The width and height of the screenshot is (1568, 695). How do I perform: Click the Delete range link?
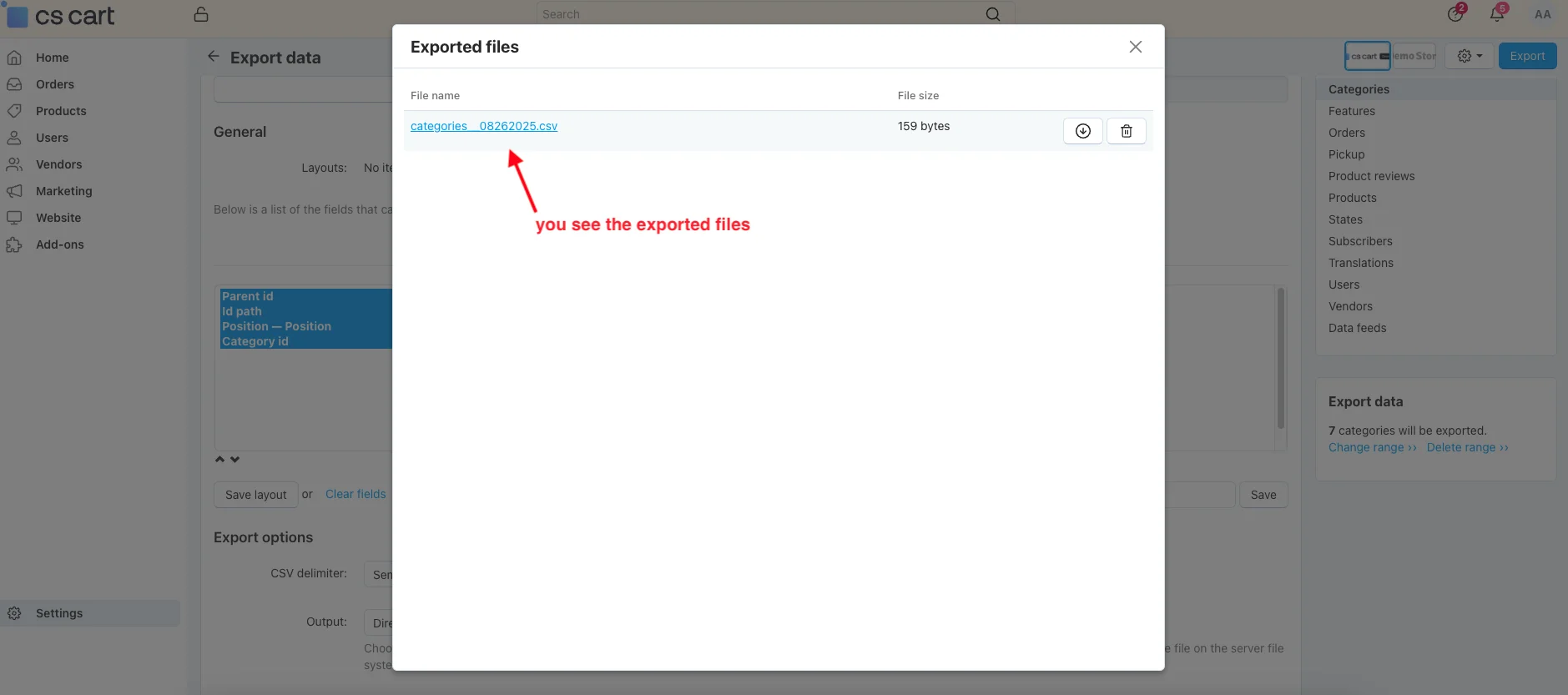click(x=1467, y=448)
